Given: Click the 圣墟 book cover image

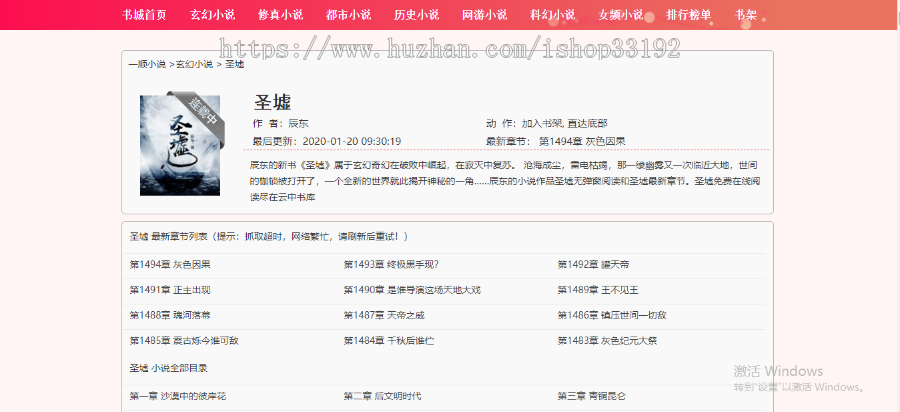Looking at the screenshot, I should [180, 145].
